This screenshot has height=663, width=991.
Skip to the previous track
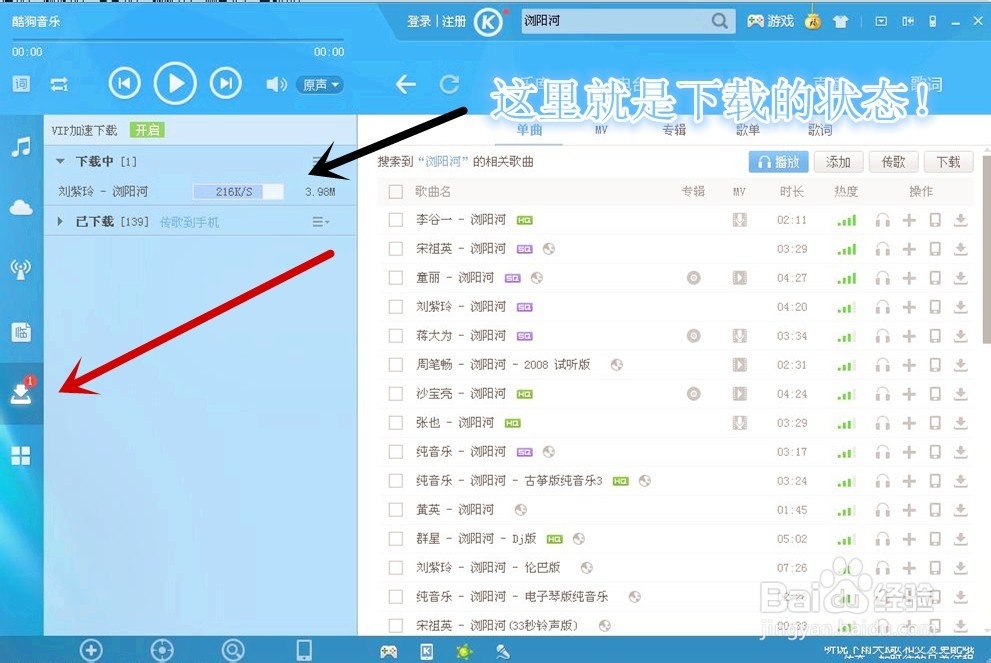click(125, 83)
